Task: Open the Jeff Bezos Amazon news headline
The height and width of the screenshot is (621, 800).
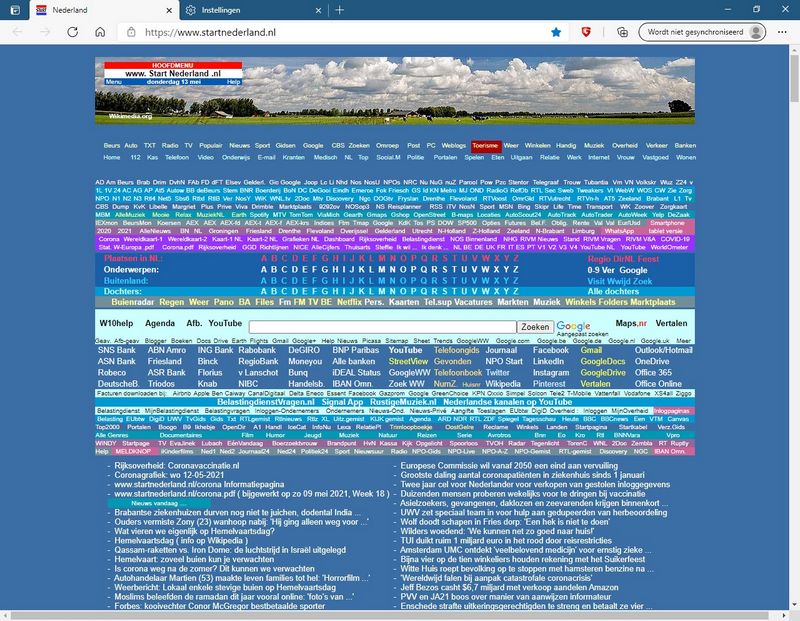Action: pos(509,587)
